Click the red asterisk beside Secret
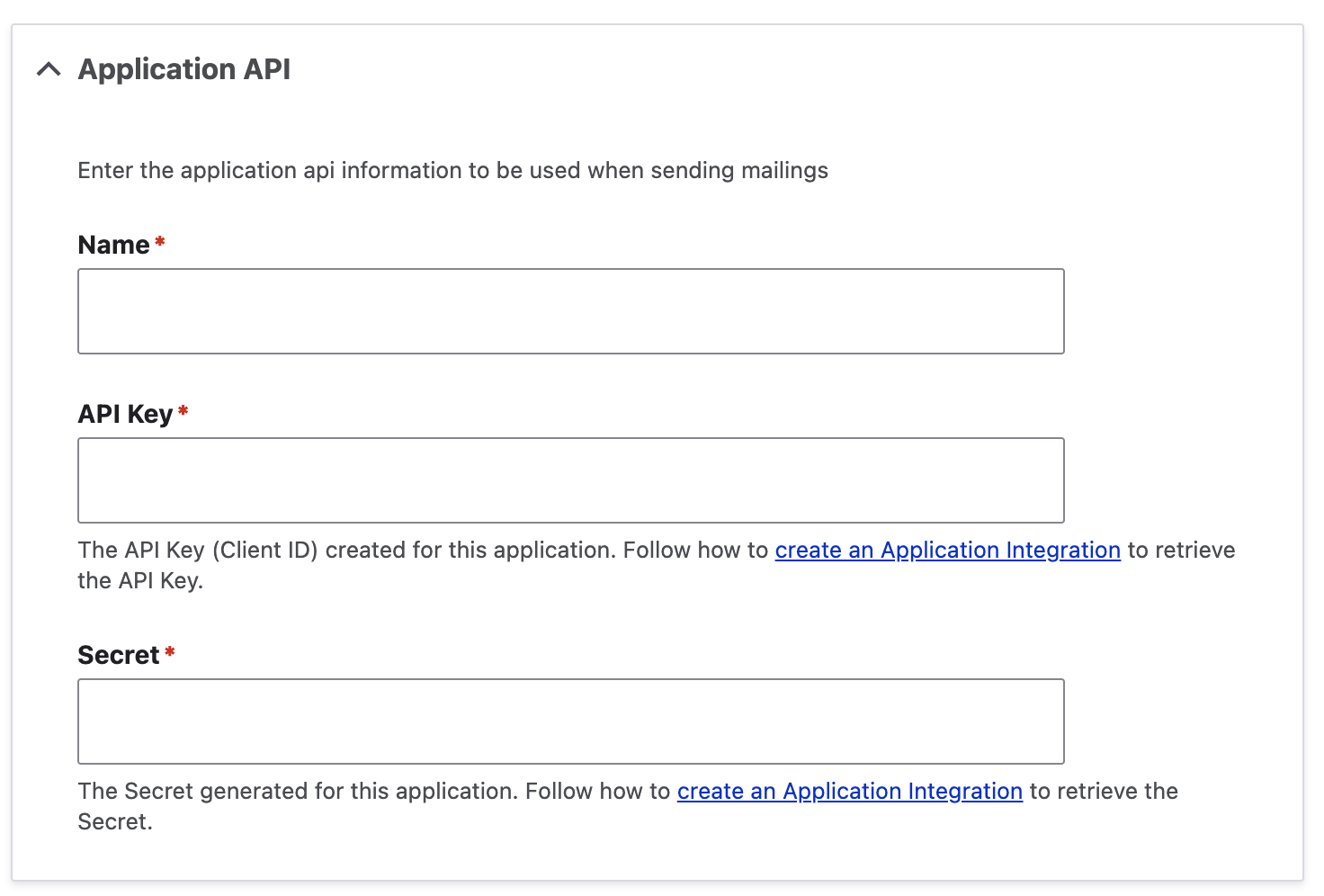This screenshot has height=896, width=1324. [x=170, y=652]
